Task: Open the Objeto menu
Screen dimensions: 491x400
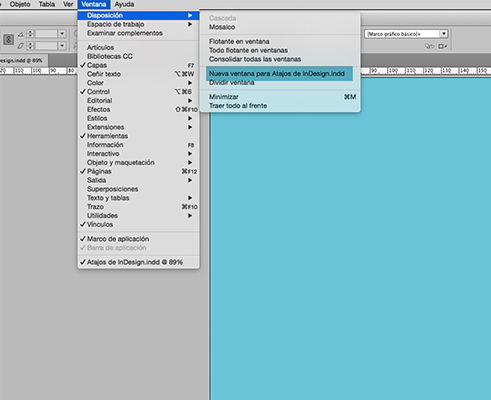Action: coord(20,4)
